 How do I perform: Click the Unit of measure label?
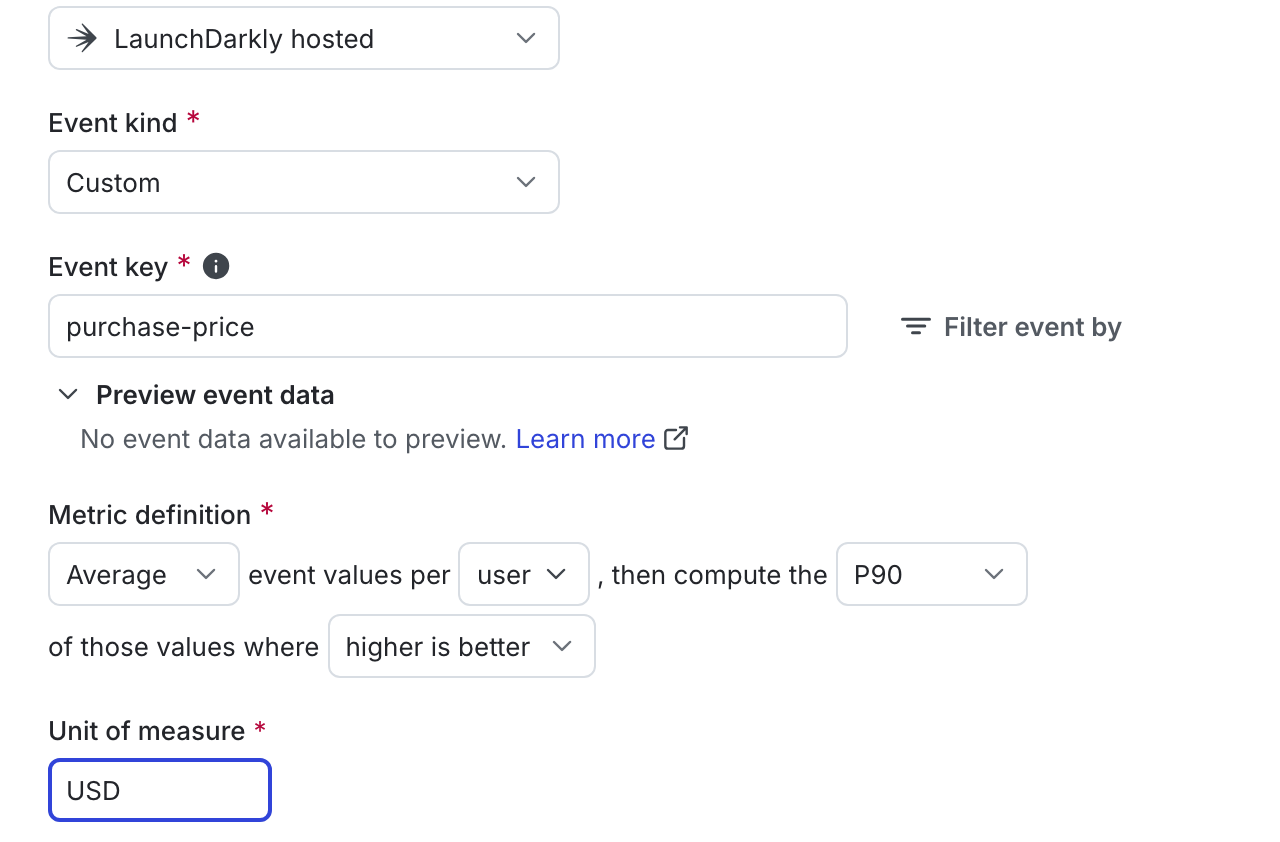point(147,731)
